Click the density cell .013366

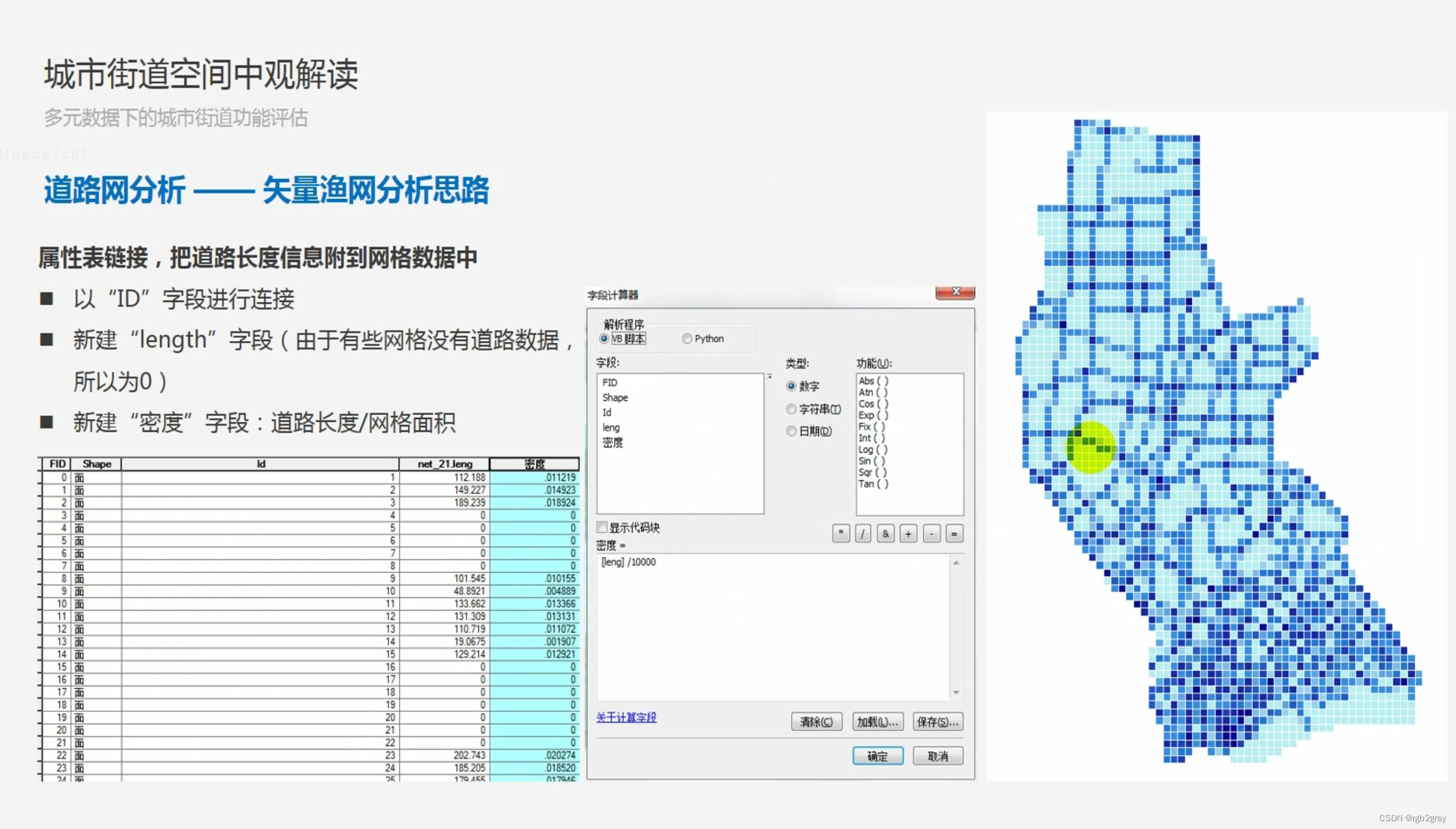pos(534,604)
